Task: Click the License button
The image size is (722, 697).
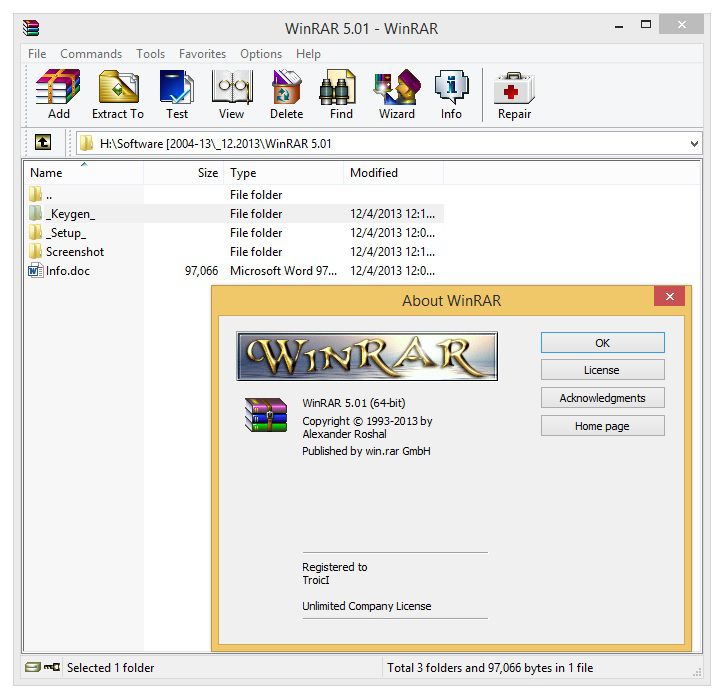Action: coord(603,370)
